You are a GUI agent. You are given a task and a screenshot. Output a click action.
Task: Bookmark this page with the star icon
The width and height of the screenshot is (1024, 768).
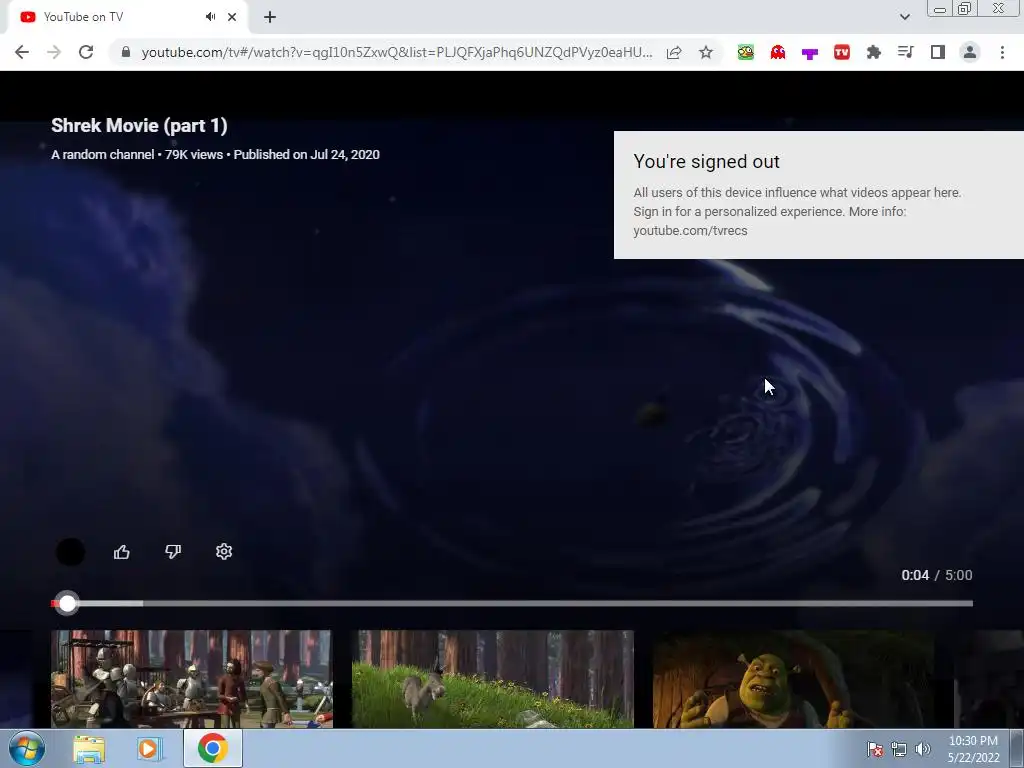pos(706,52)
